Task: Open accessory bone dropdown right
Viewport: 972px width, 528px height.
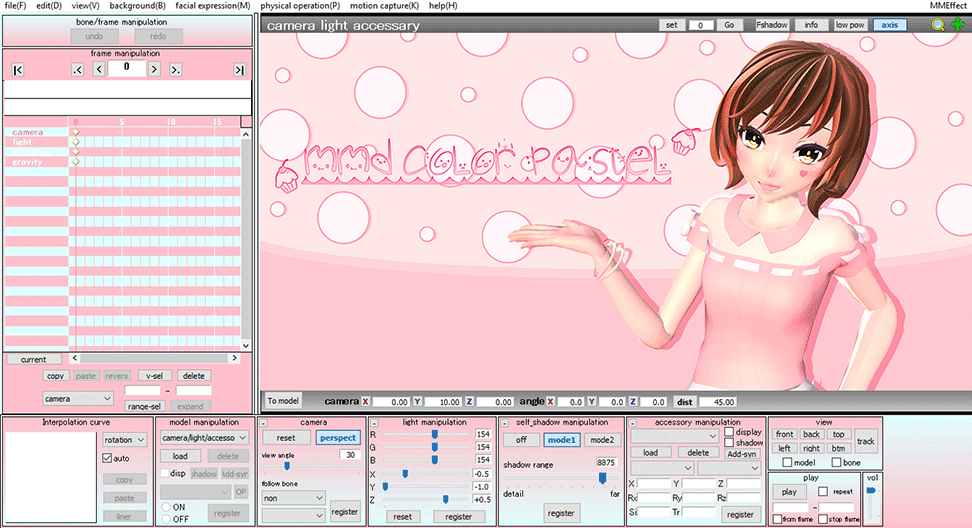Action: 729,468
